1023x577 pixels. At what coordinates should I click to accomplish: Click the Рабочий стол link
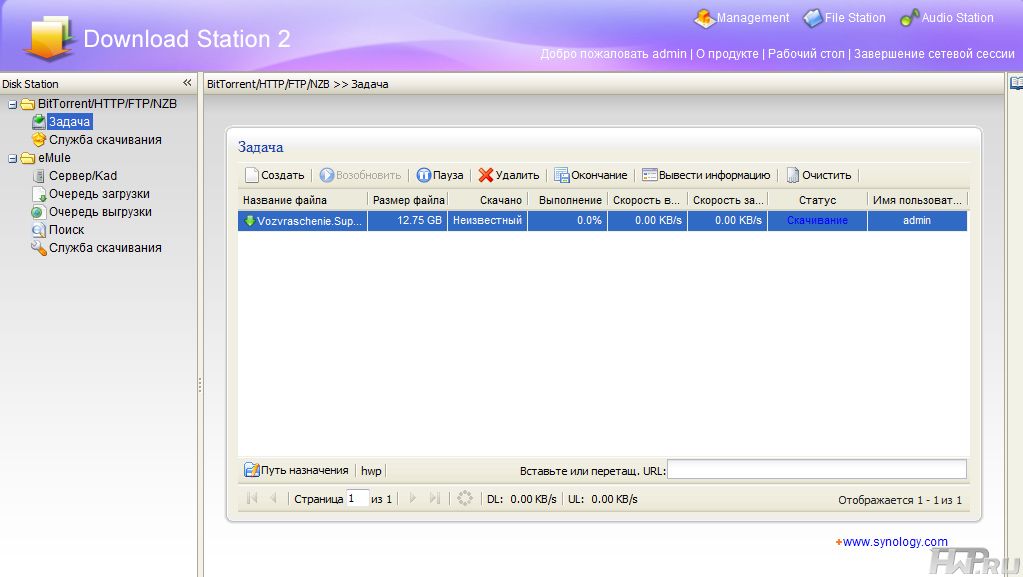(x=806, y=54)
